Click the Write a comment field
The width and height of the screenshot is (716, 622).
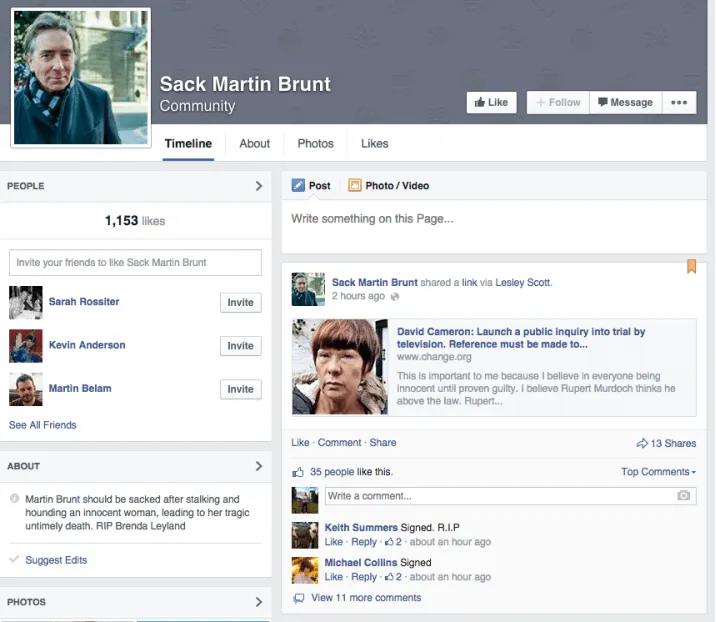511,496
